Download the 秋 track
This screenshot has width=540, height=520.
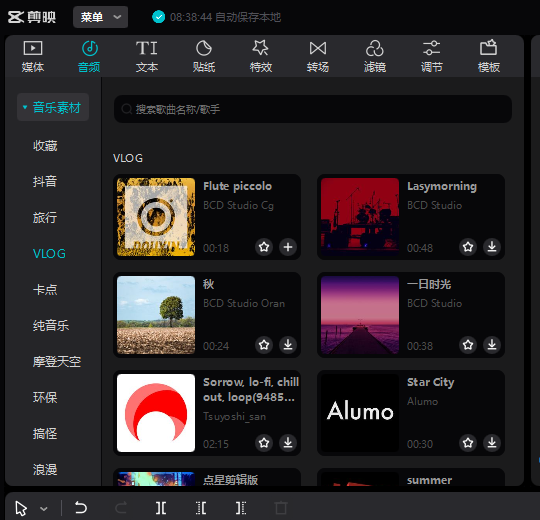click(288, 345)
